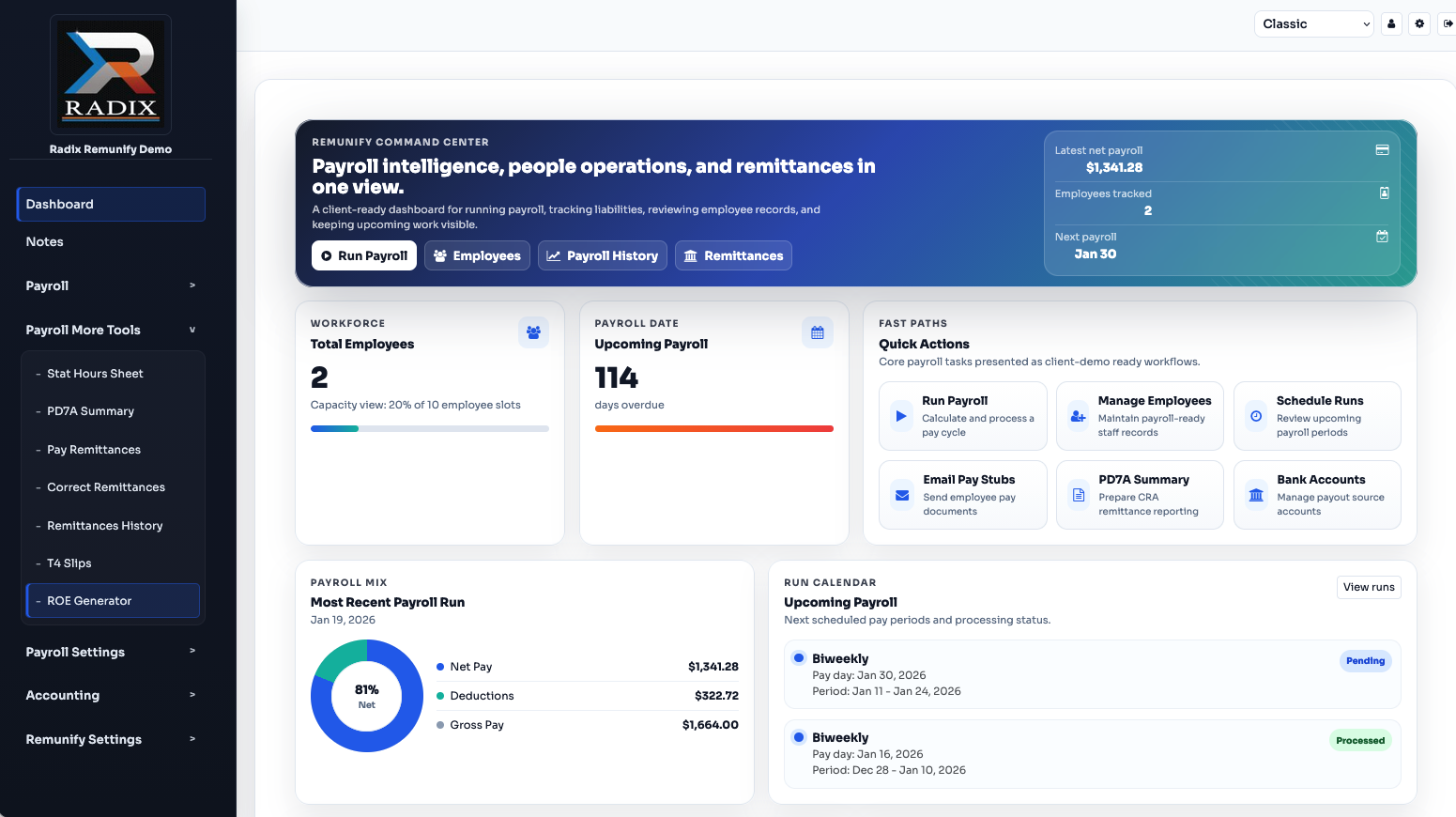Click the Jan 30 Biweekly run bullet icon
The image size is (1456, 817).
tap(799, 657)
